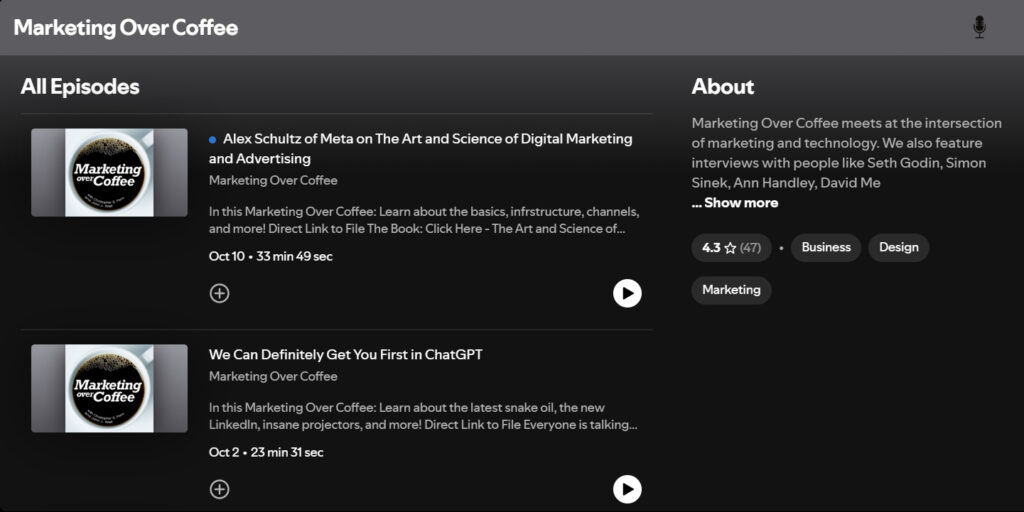The height and width of the screenshot is (512, 1024).
Task: Click the snake oil episode description text
Action: click(x=423, y=416)
